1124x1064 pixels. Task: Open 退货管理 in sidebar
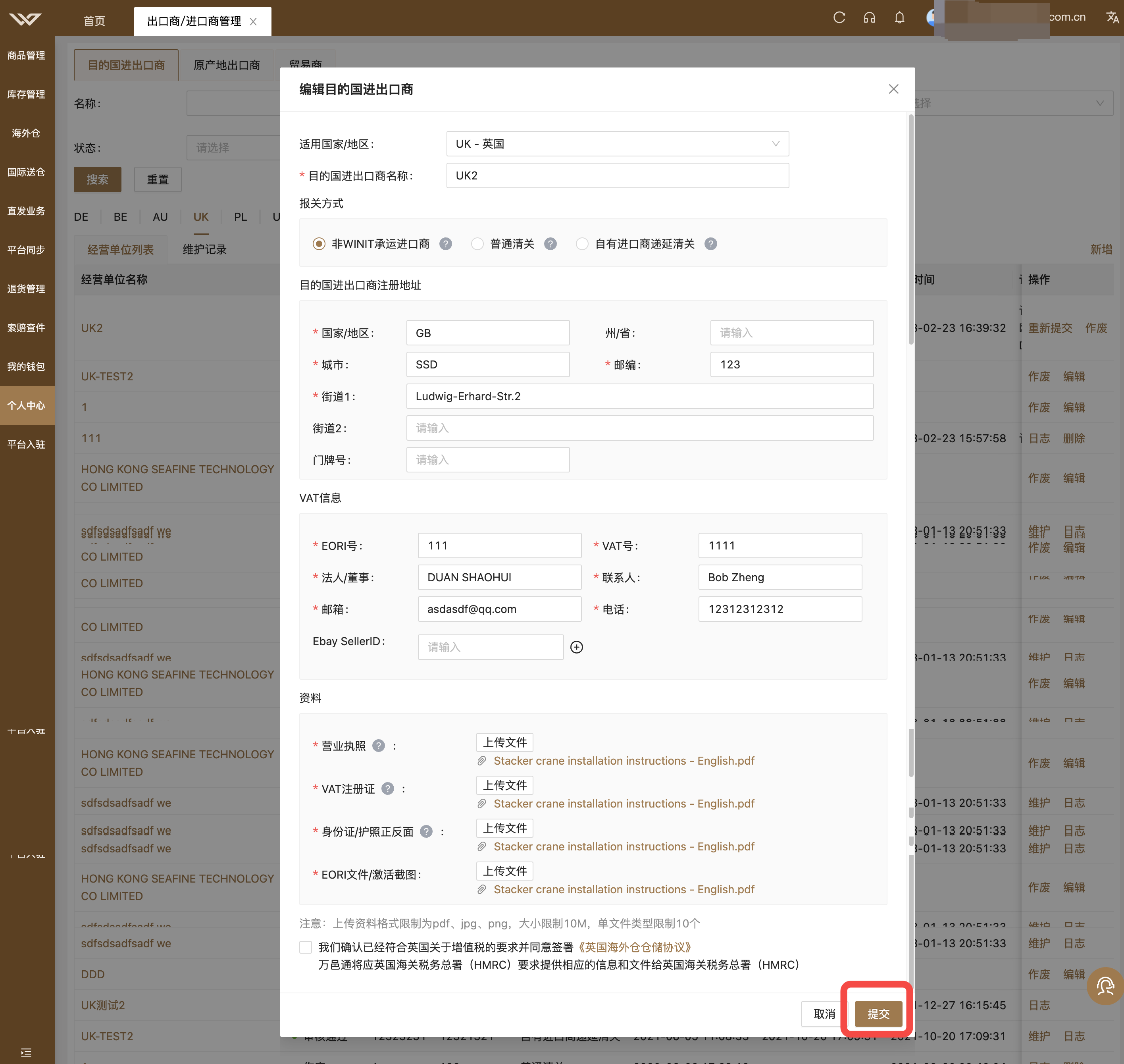(x=26, y=289)
